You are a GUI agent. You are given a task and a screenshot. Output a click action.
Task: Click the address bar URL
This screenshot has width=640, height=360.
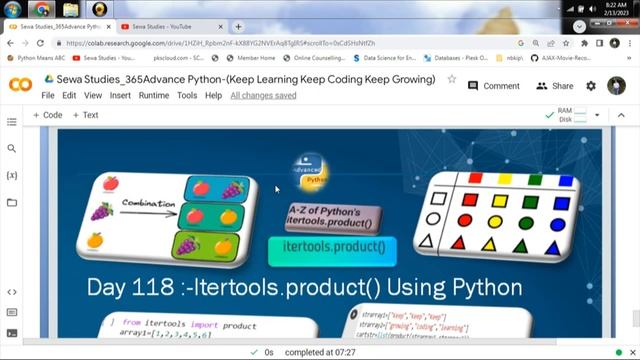click(220, 43)
